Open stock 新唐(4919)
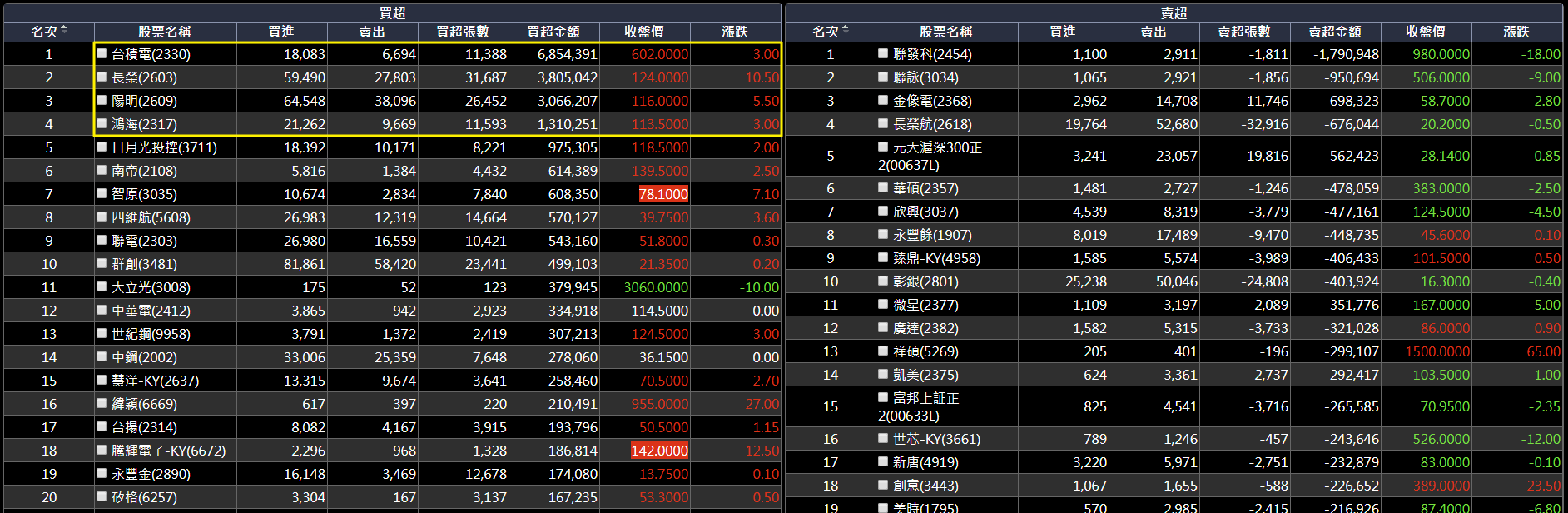Viewport: 1568px width, 513px height. tap(925, 462)
